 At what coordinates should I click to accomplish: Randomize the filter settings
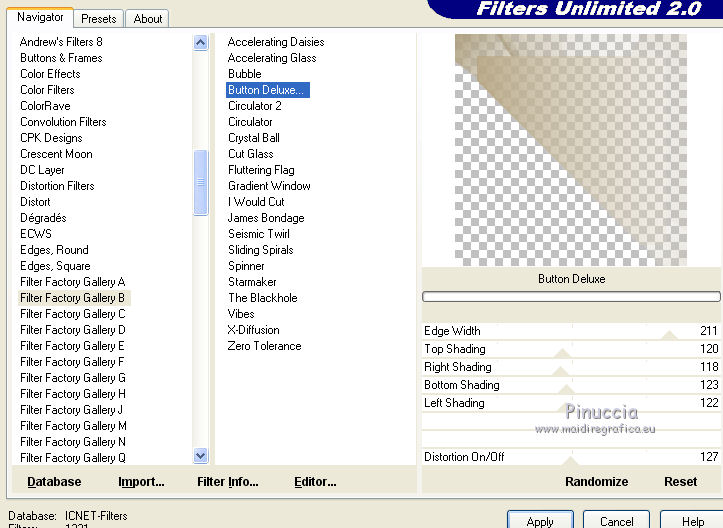tap(596, 481)
